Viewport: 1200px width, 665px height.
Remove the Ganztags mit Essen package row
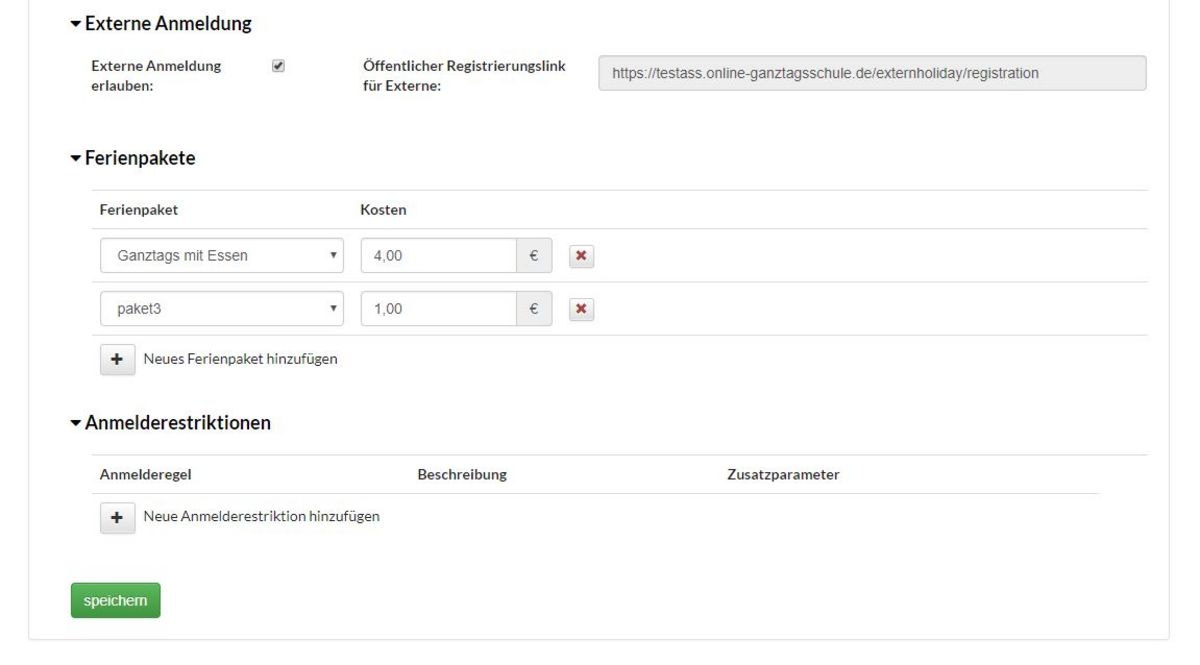(x=581, y=257)
